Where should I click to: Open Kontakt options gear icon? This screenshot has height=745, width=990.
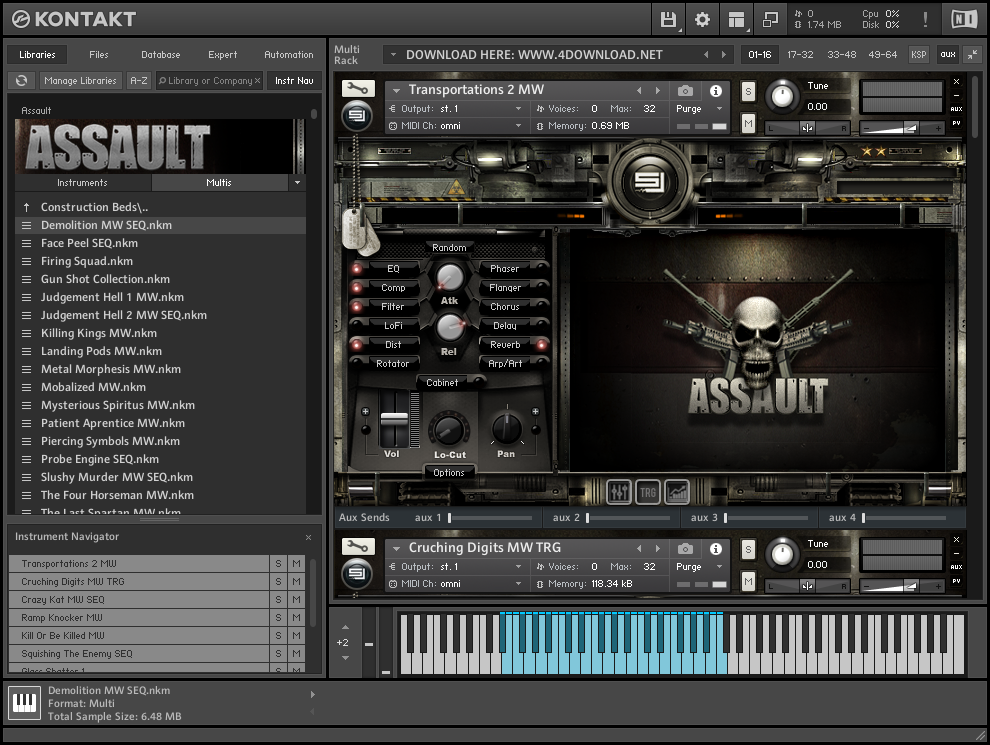(x=702, y=20)
